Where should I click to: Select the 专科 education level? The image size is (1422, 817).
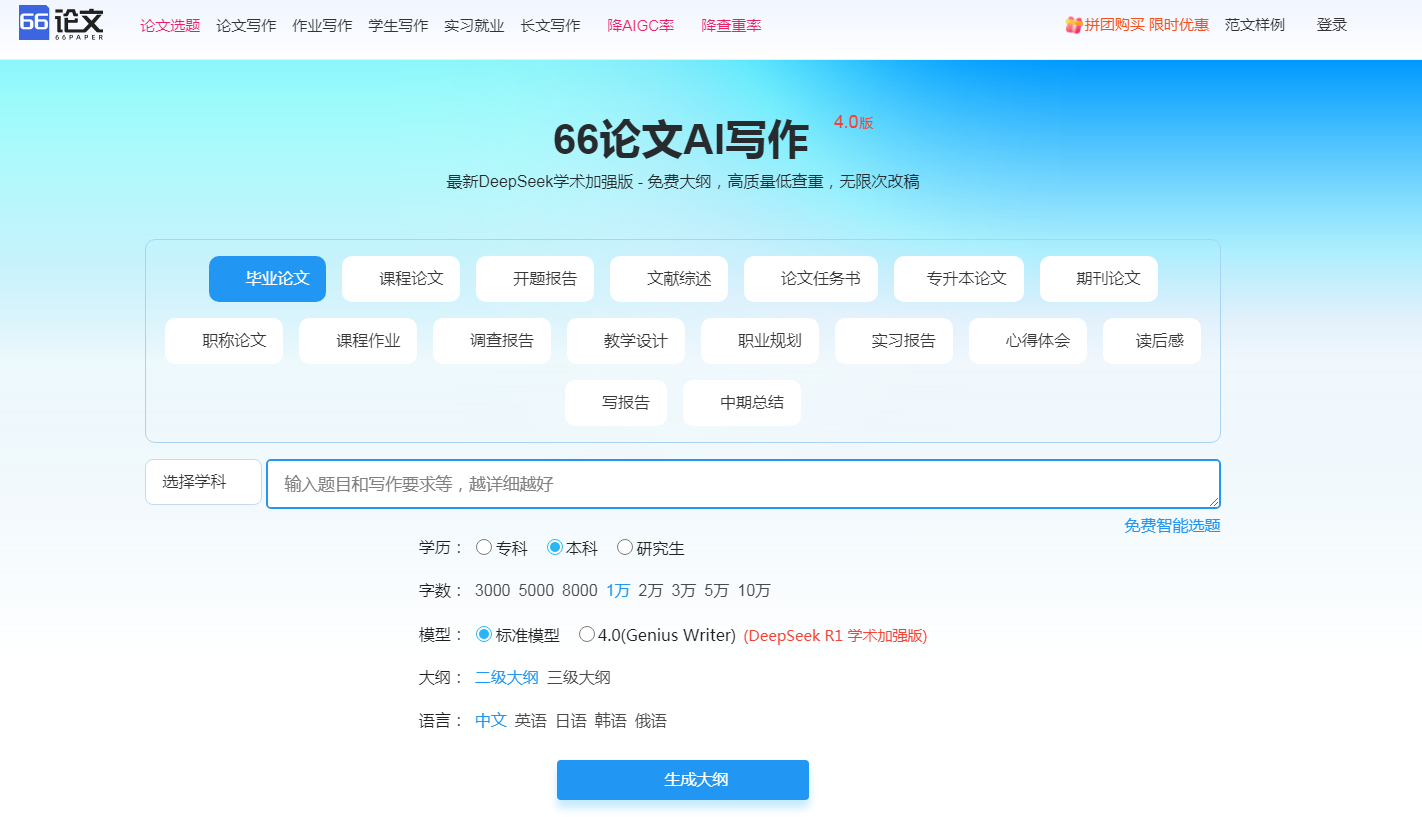(485, 547)
